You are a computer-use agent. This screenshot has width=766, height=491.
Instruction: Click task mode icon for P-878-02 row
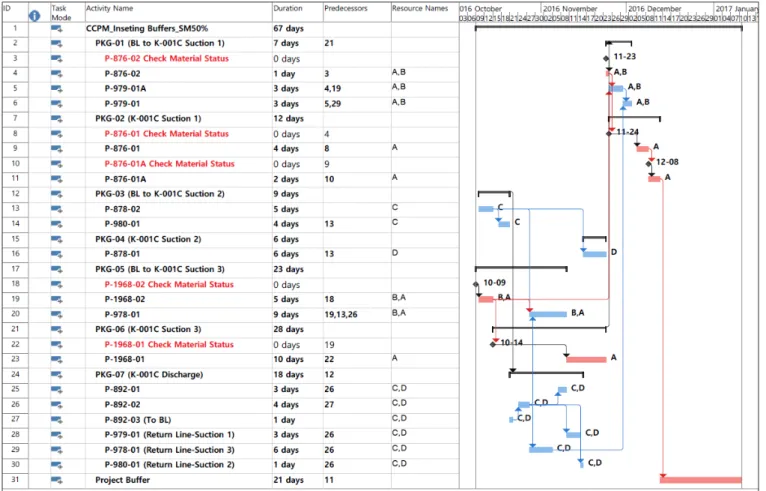click(x=57, y=209)
